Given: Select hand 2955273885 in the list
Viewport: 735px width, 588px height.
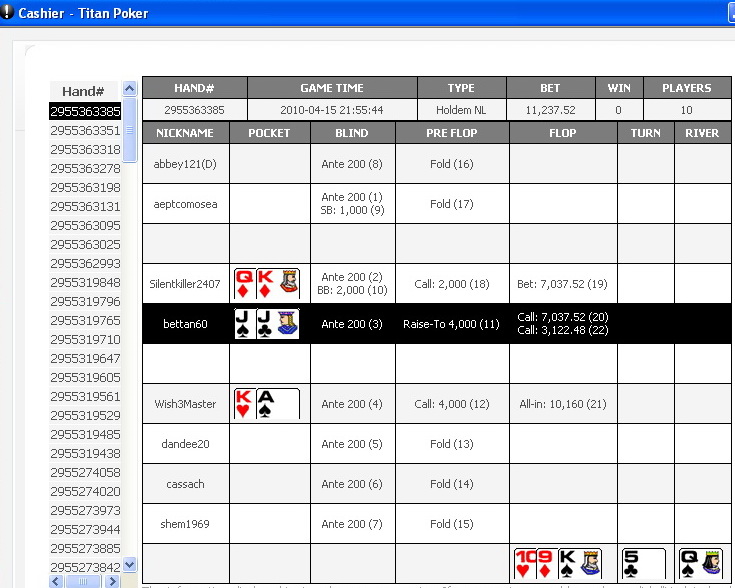Looking at the screenshot, I should point(85,548).
